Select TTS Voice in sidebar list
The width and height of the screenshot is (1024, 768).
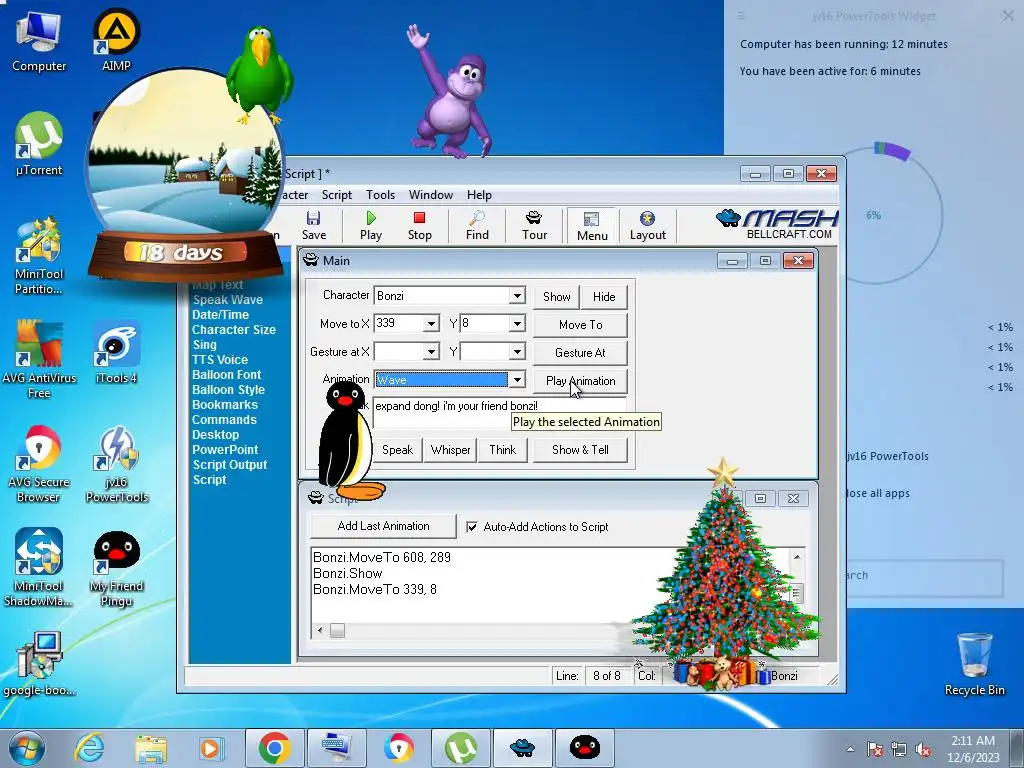point(220,360)
